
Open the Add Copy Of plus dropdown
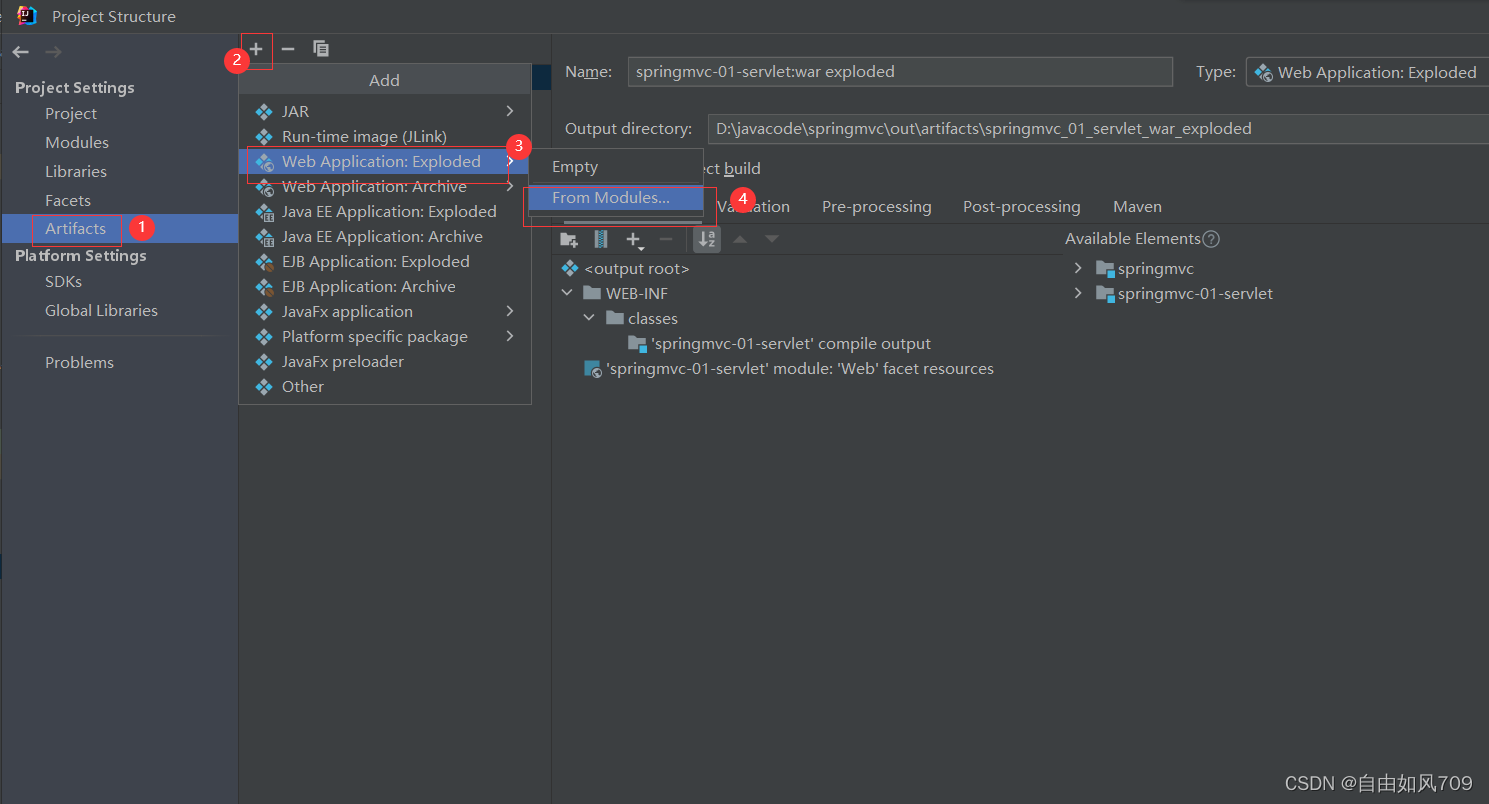(x=634, y=240)
